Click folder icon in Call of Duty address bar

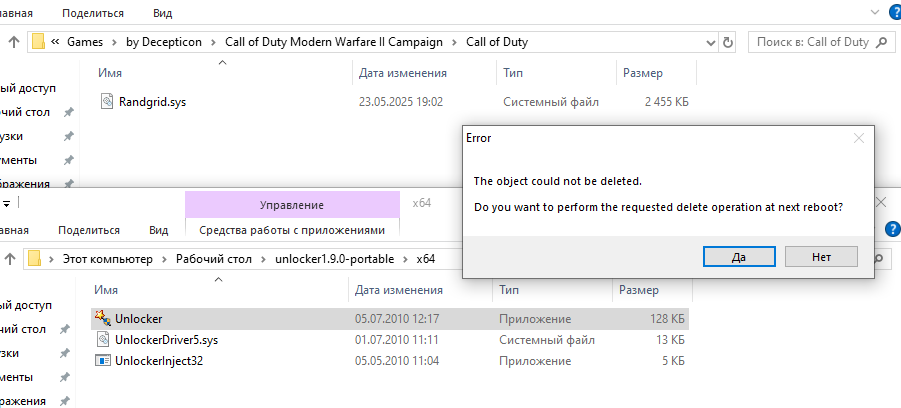coord(39,42)
